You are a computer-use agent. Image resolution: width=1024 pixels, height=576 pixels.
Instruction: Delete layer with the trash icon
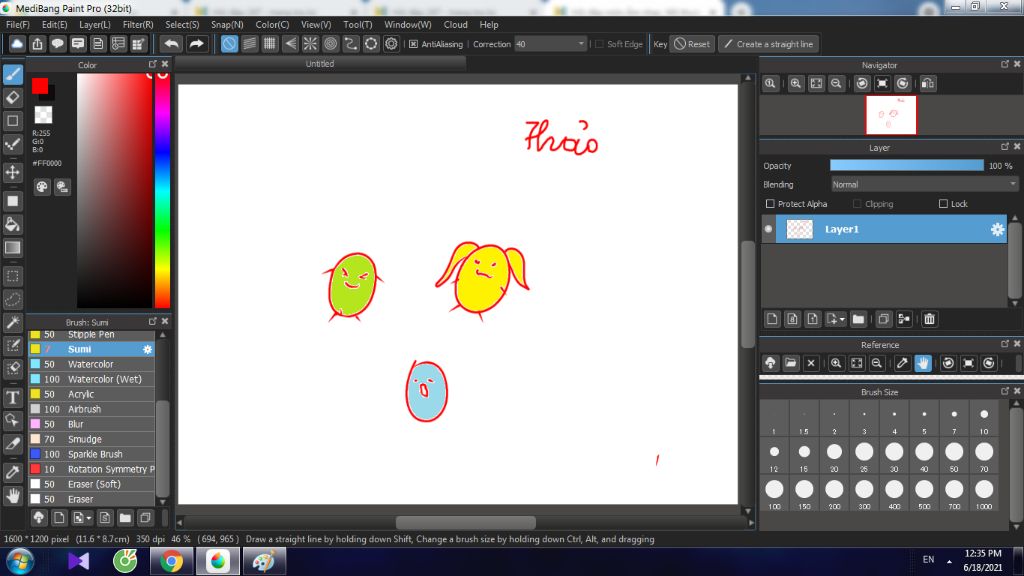point(929,319)
